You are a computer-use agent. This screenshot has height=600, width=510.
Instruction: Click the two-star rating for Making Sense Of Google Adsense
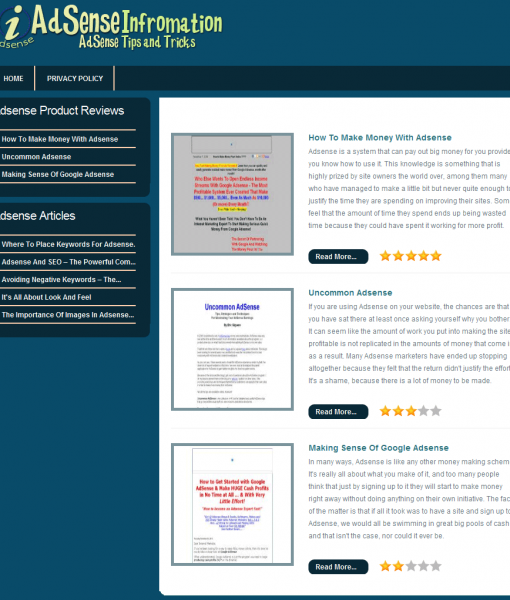[x=411, y=566]
